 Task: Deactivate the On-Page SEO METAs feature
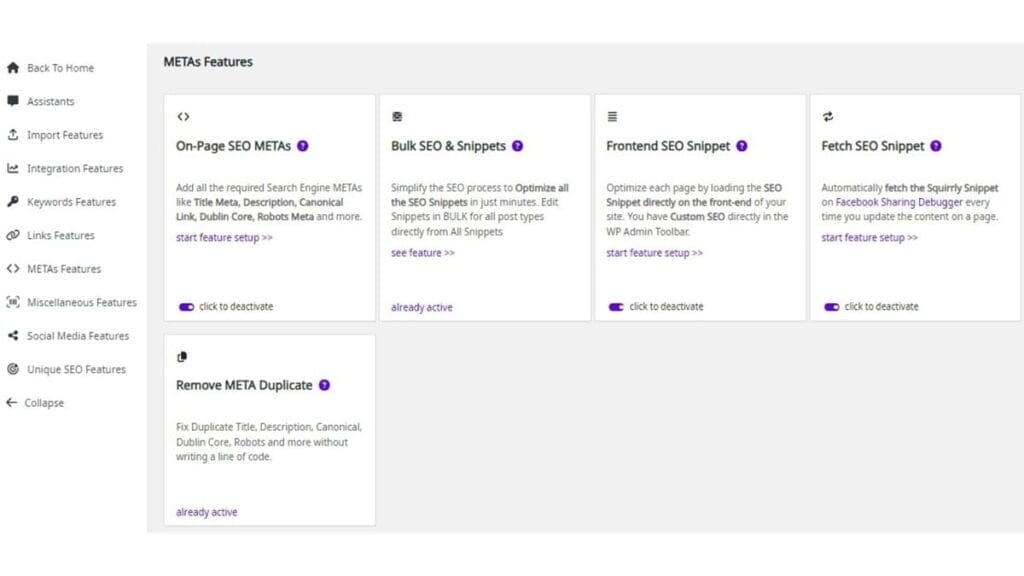[x=188, y=307]
